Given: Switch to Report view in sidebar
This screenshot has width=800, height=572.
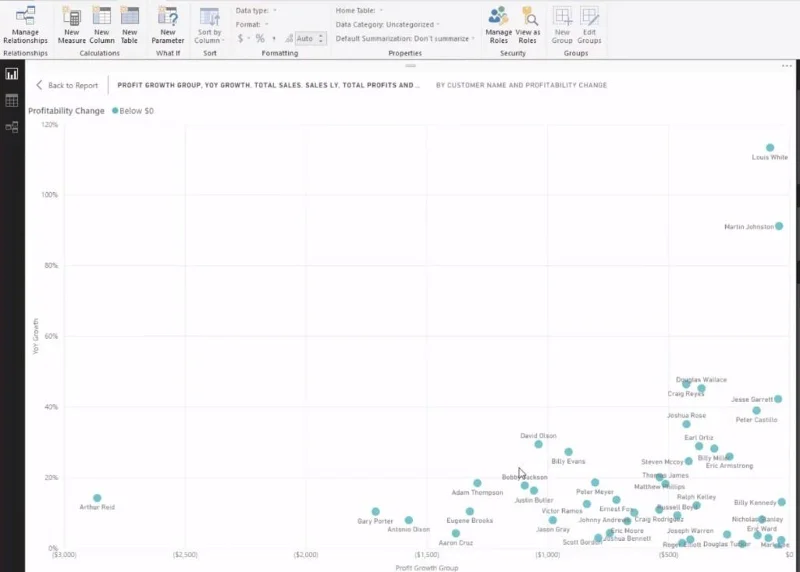Looking at the screenshot, I should 12,74.
